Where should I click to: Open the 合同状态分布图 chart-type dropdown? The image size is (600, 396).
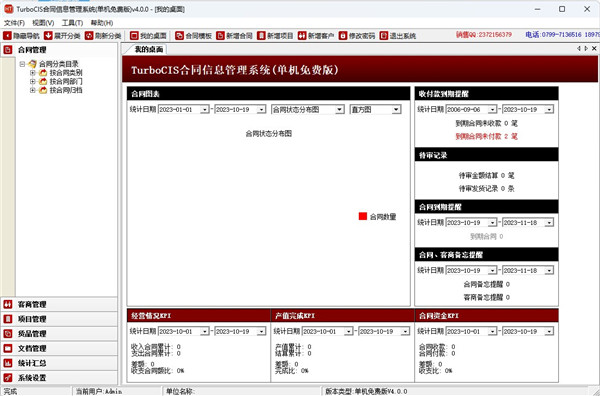click(x=339, y=110)
